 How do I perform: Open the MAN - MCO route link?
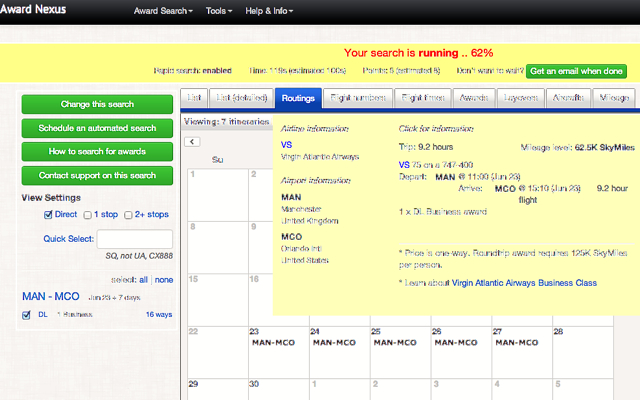tap(51, 296)
